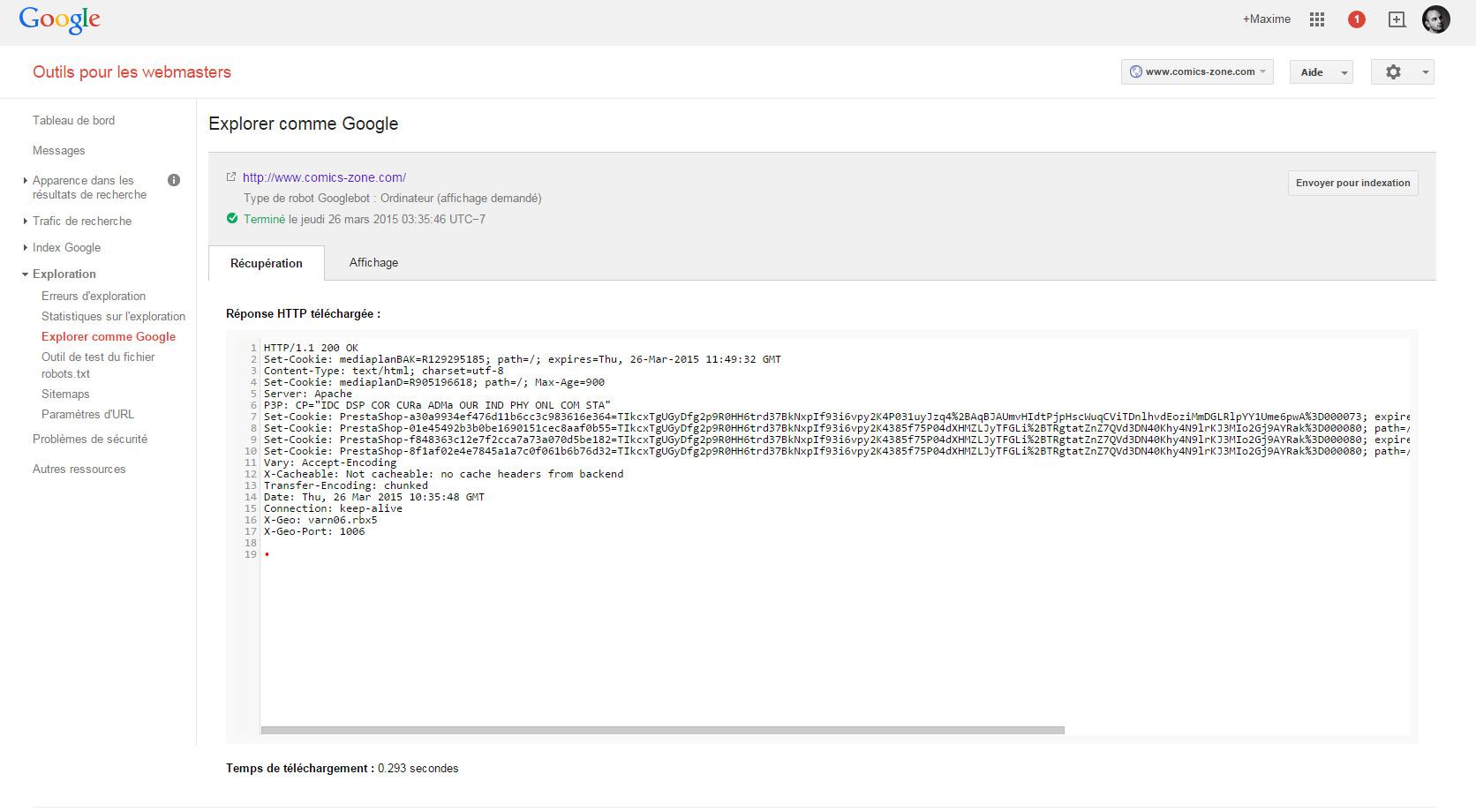The width and height of the screenshot is (1476, 812).
Task: Open Messages in the sidebar
Action: point(59,151)
